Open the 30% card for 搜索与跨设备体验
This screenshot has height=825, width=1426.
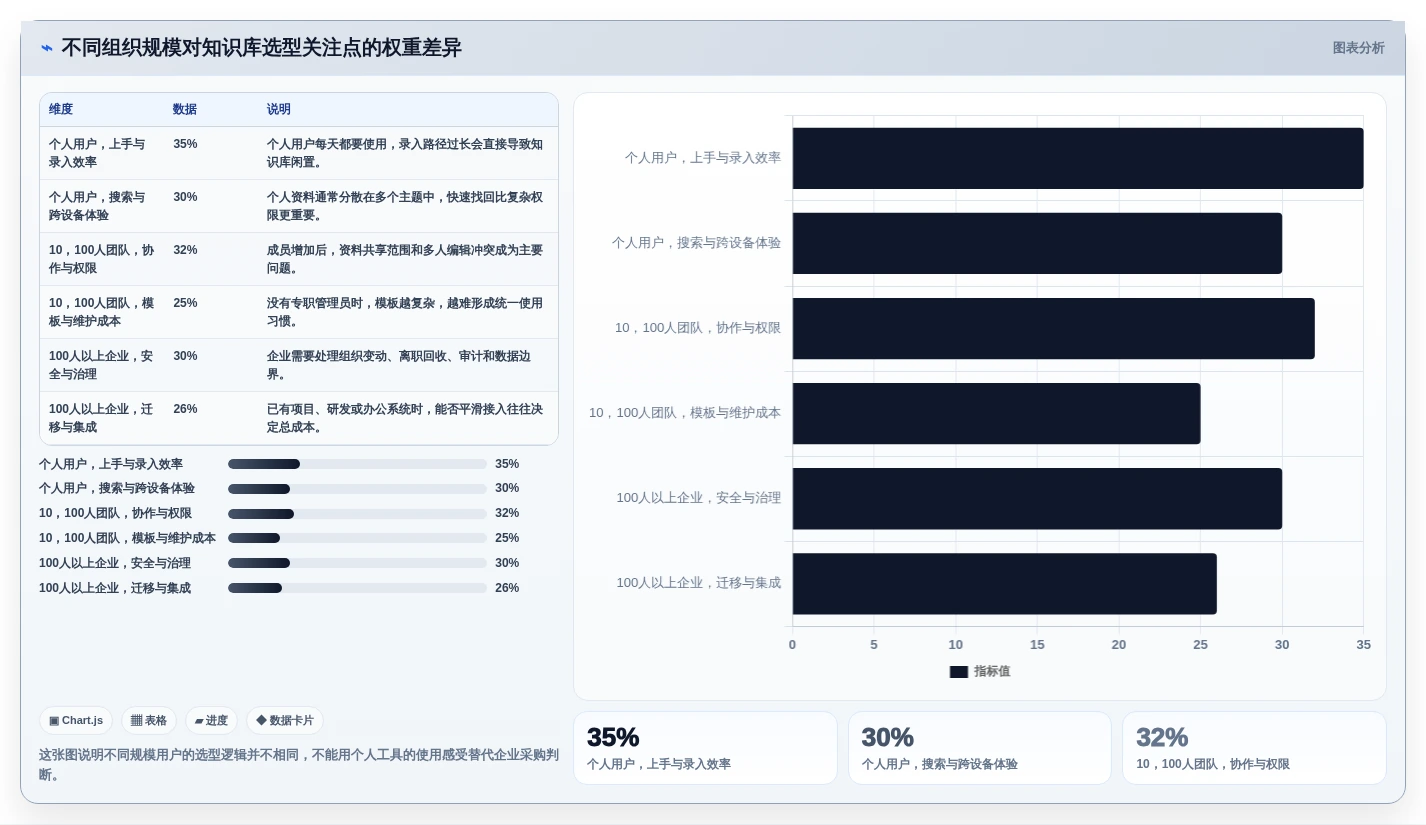coord(980,748)
